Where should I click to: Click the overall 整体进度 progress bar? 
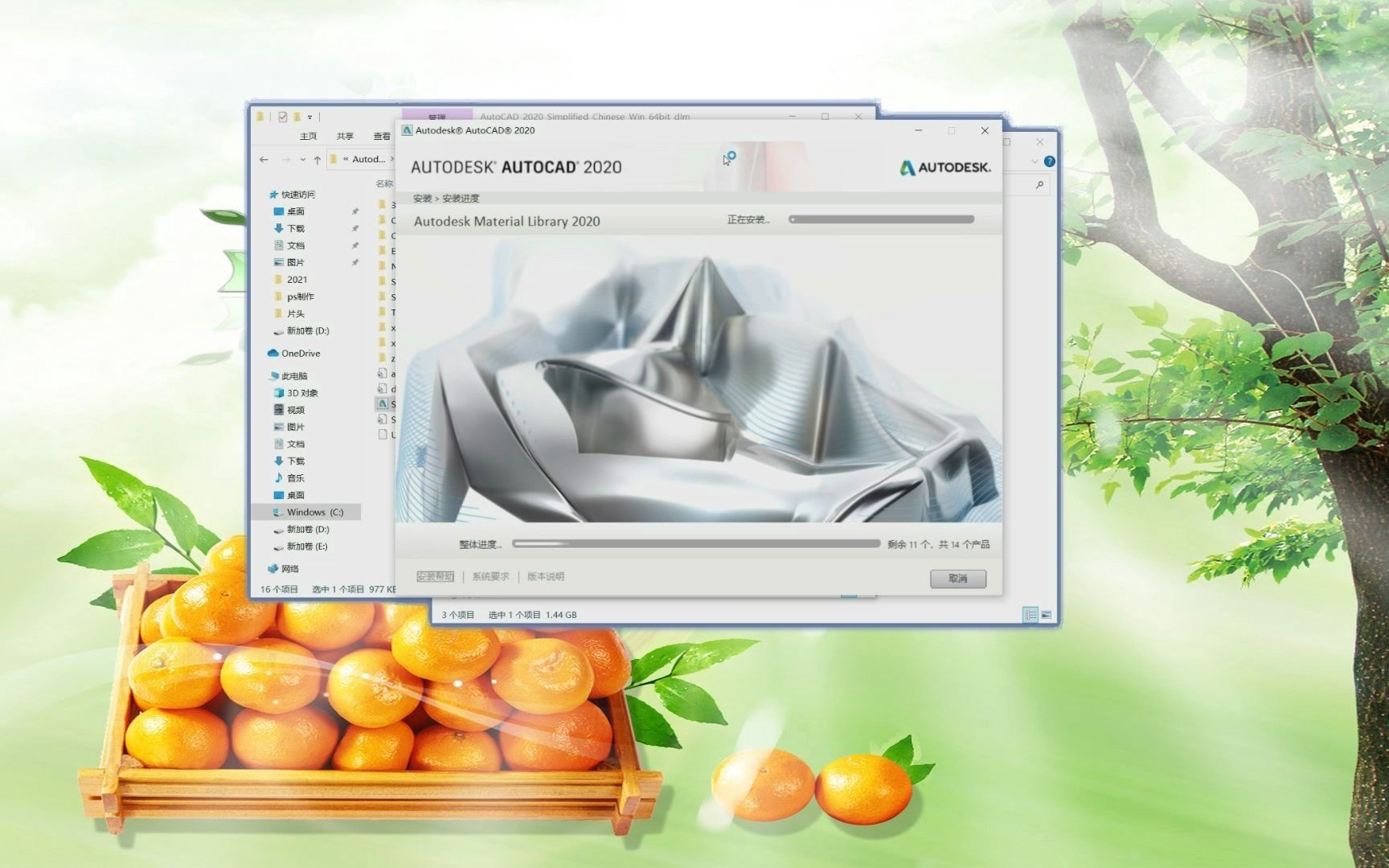696,544
